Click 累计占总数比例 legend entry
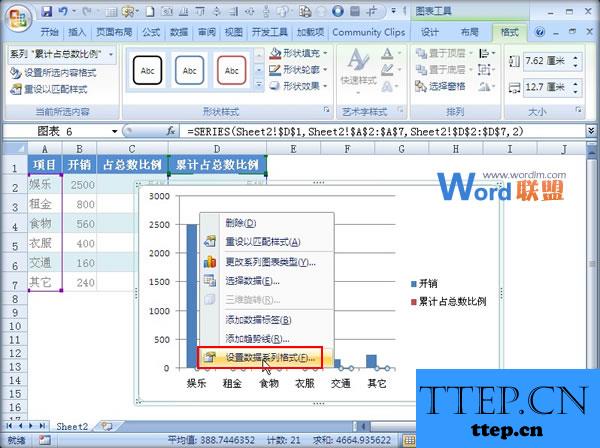This screenshot has height=448, width=600. pos(448,301)
